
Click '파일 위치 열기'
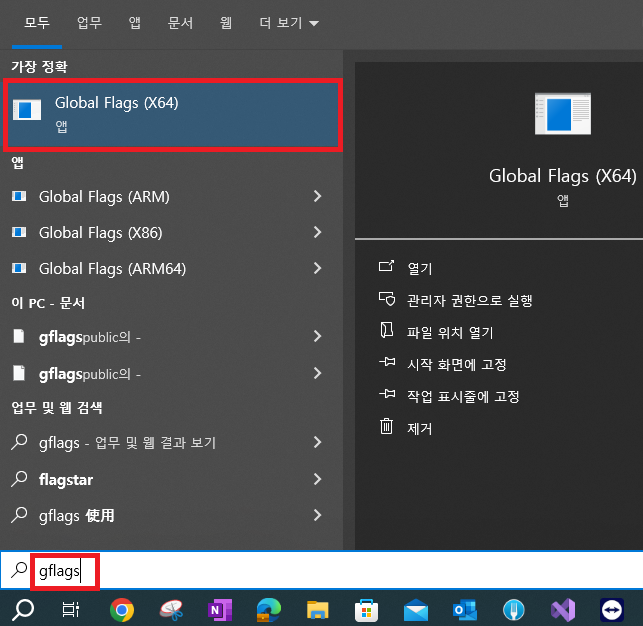point(450,332)
